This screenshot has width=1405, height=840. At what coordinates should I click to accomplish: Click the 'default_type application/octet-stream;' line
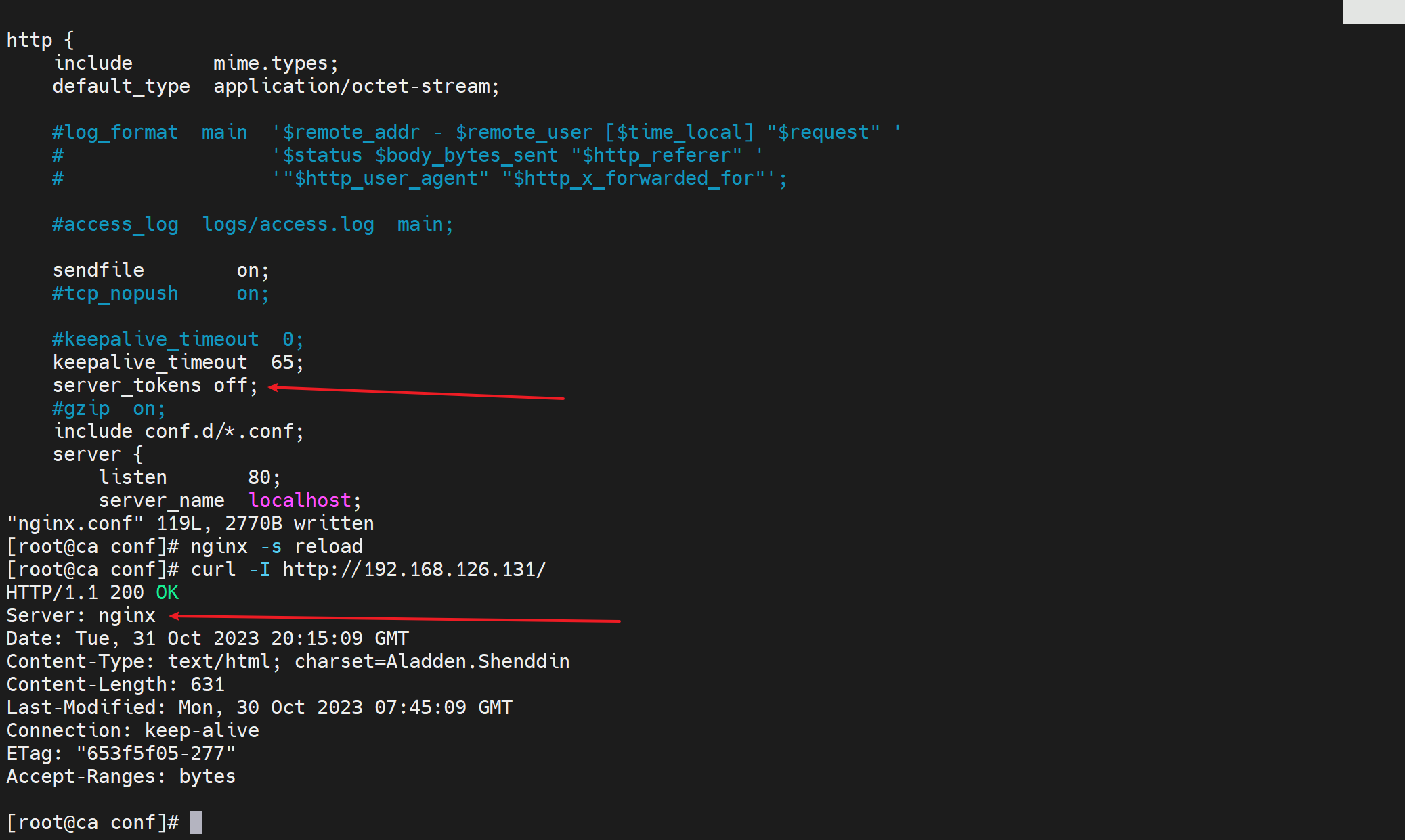(x=276, y=86)
